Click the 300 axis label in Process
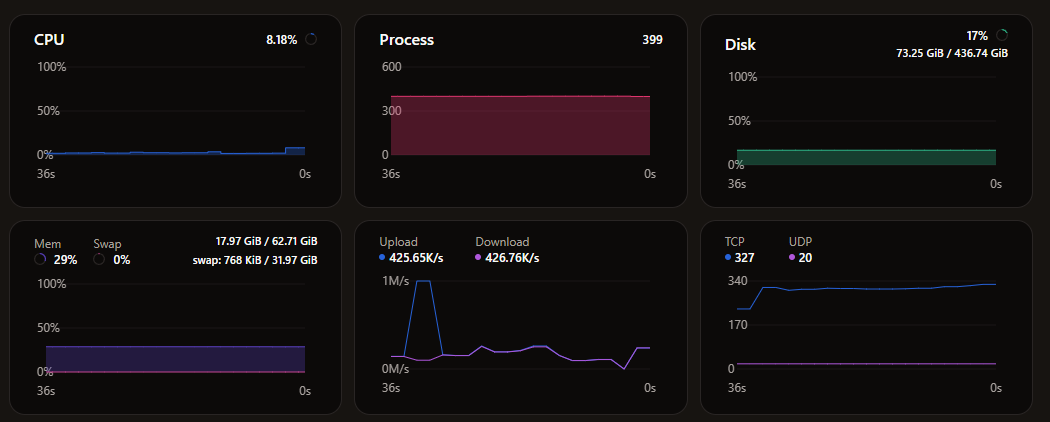 point(392,111)
